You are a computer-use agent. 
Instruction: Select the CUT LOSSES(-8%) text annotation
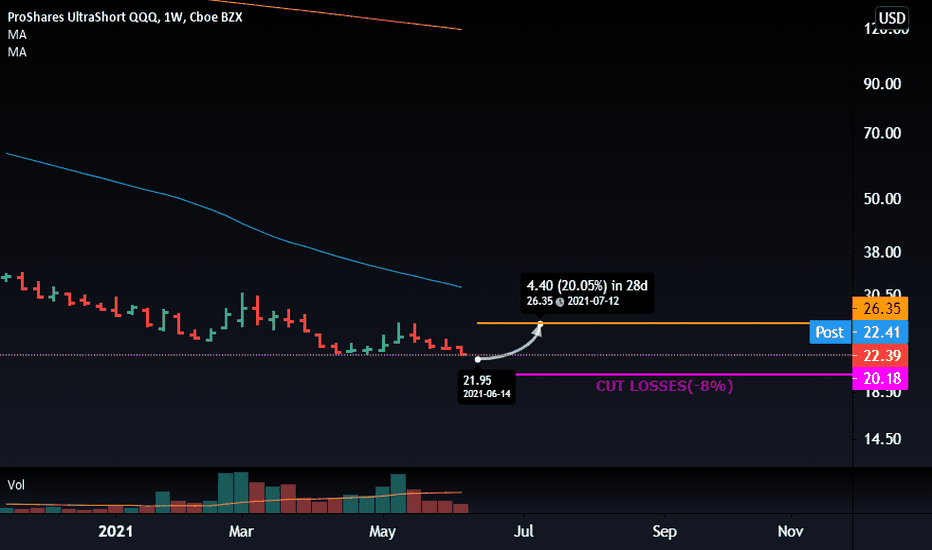click(664, 386)
